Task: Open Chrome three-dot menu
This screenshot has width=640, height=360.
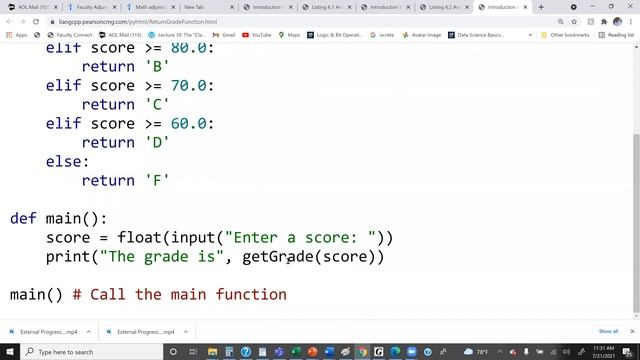Action: pos(631,22)
